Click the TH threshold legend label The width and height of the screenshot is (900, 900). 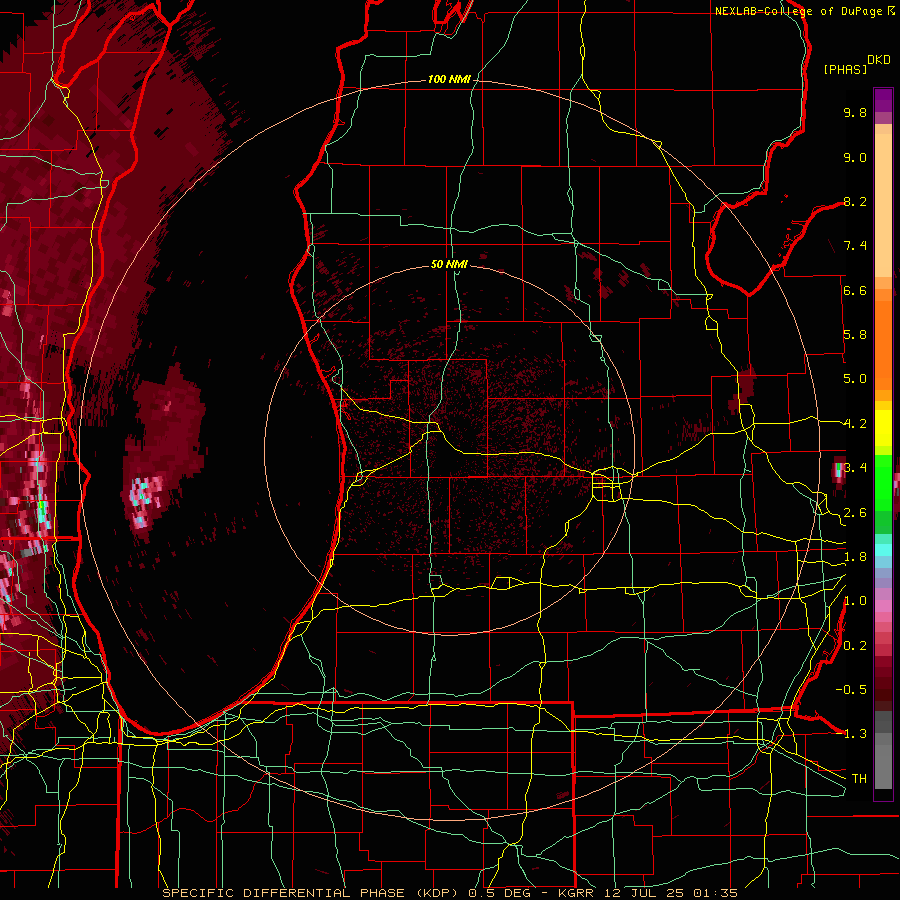(859, 779)
